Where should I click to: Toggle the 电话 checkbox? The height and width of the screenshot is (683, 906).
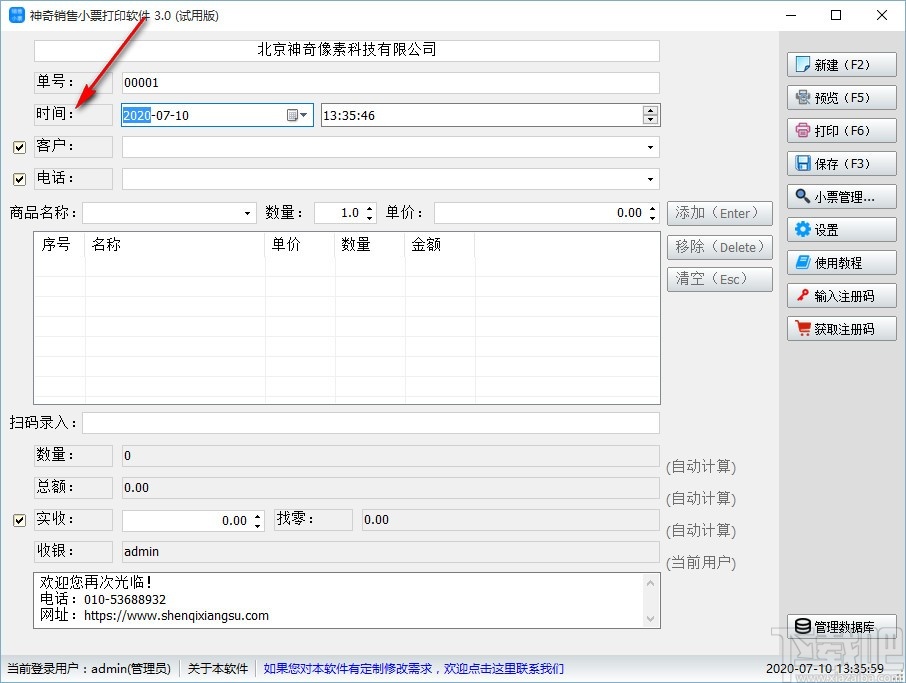19,179
